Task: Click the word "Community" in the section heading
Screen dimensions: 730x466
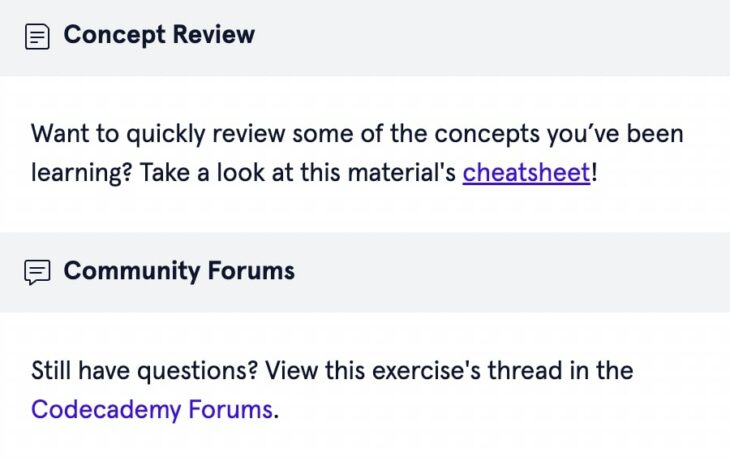Action: (131, 270)
